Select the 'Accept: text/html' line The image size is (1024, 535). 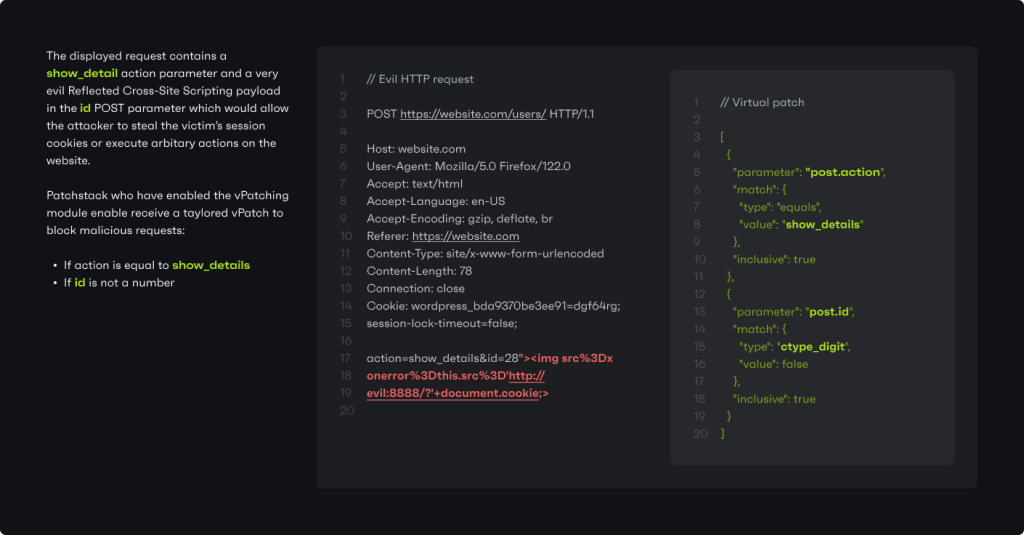(415, 184)
